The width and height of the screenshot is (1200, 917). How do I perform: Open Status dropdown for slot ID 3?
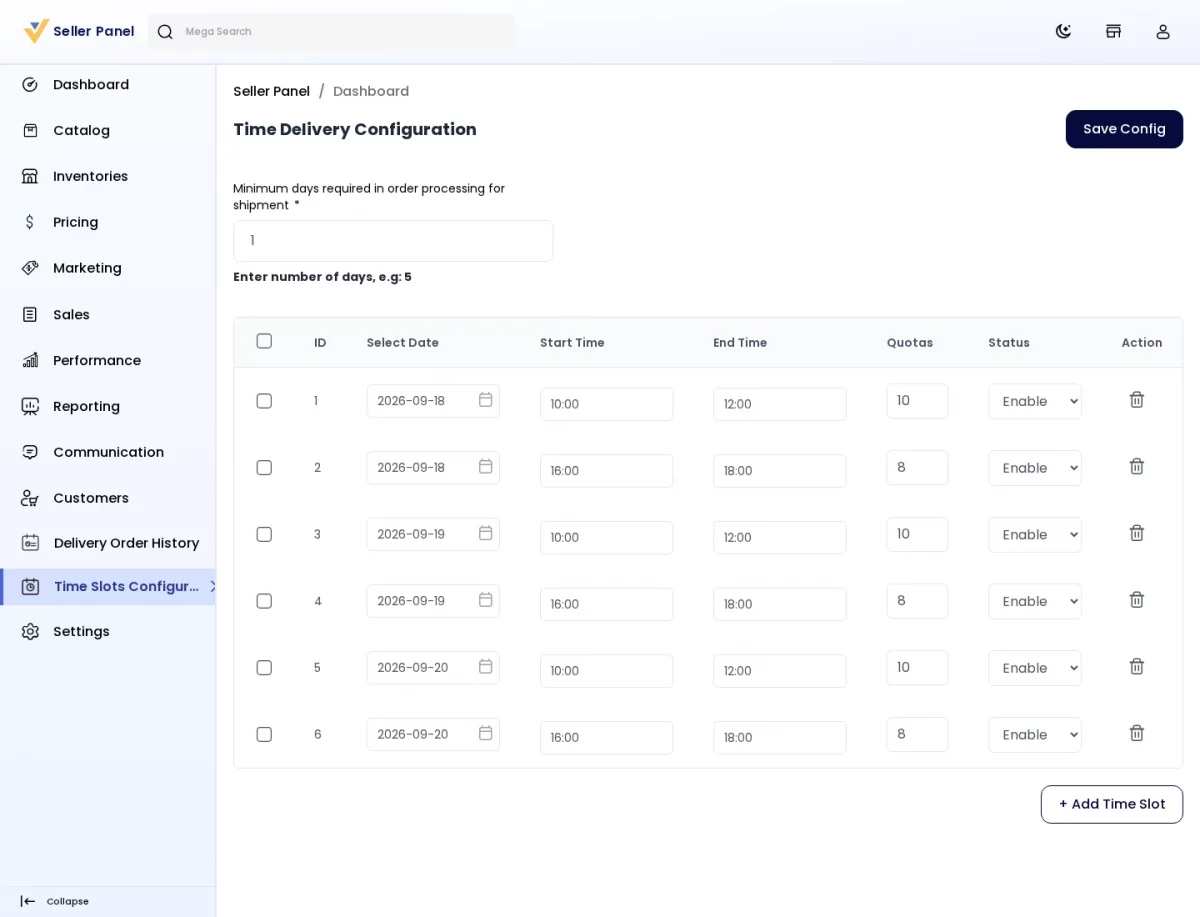coord(1035,535)
